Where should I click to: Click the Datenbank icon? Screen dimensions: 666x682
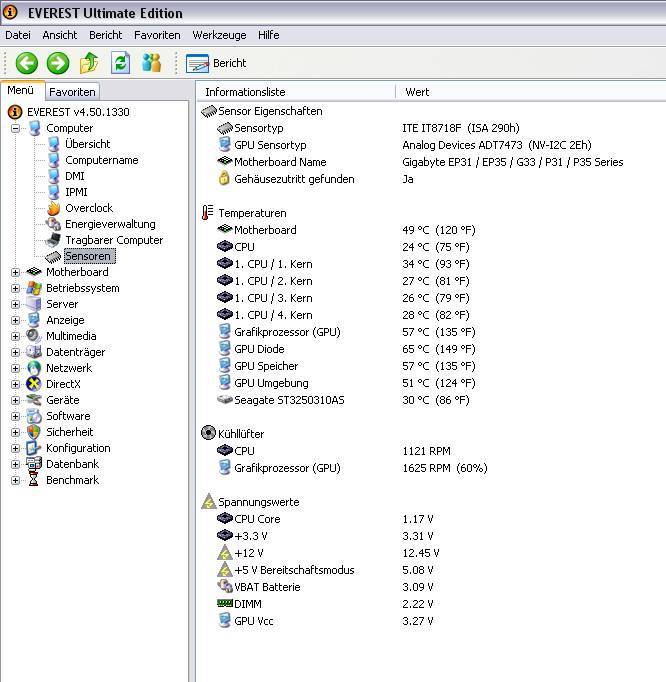(x=34, y=465)
